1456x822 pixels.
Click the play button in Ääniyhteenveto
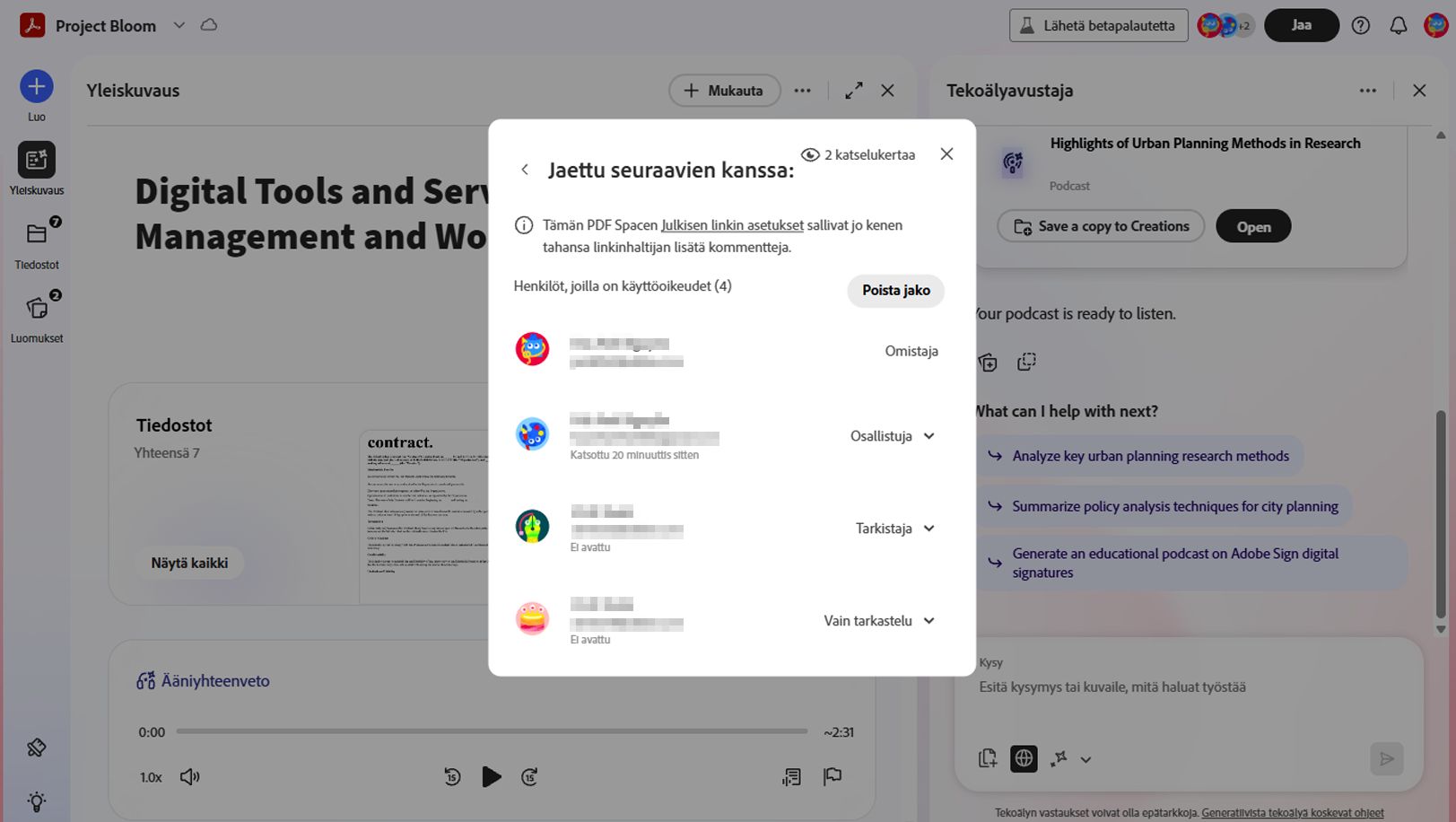[x=491, y=776]
